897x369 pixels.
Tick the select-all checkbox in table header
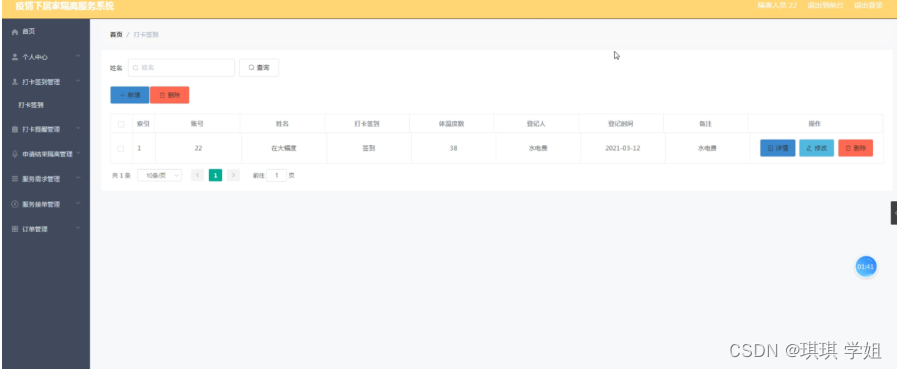(121, 124)
